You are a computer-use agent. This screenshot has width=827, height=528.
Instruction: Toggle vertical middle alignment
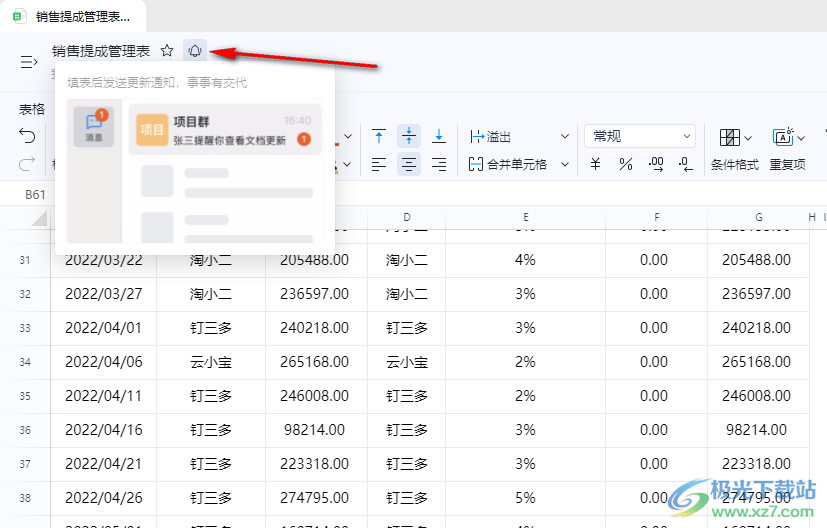pos(409,136)
